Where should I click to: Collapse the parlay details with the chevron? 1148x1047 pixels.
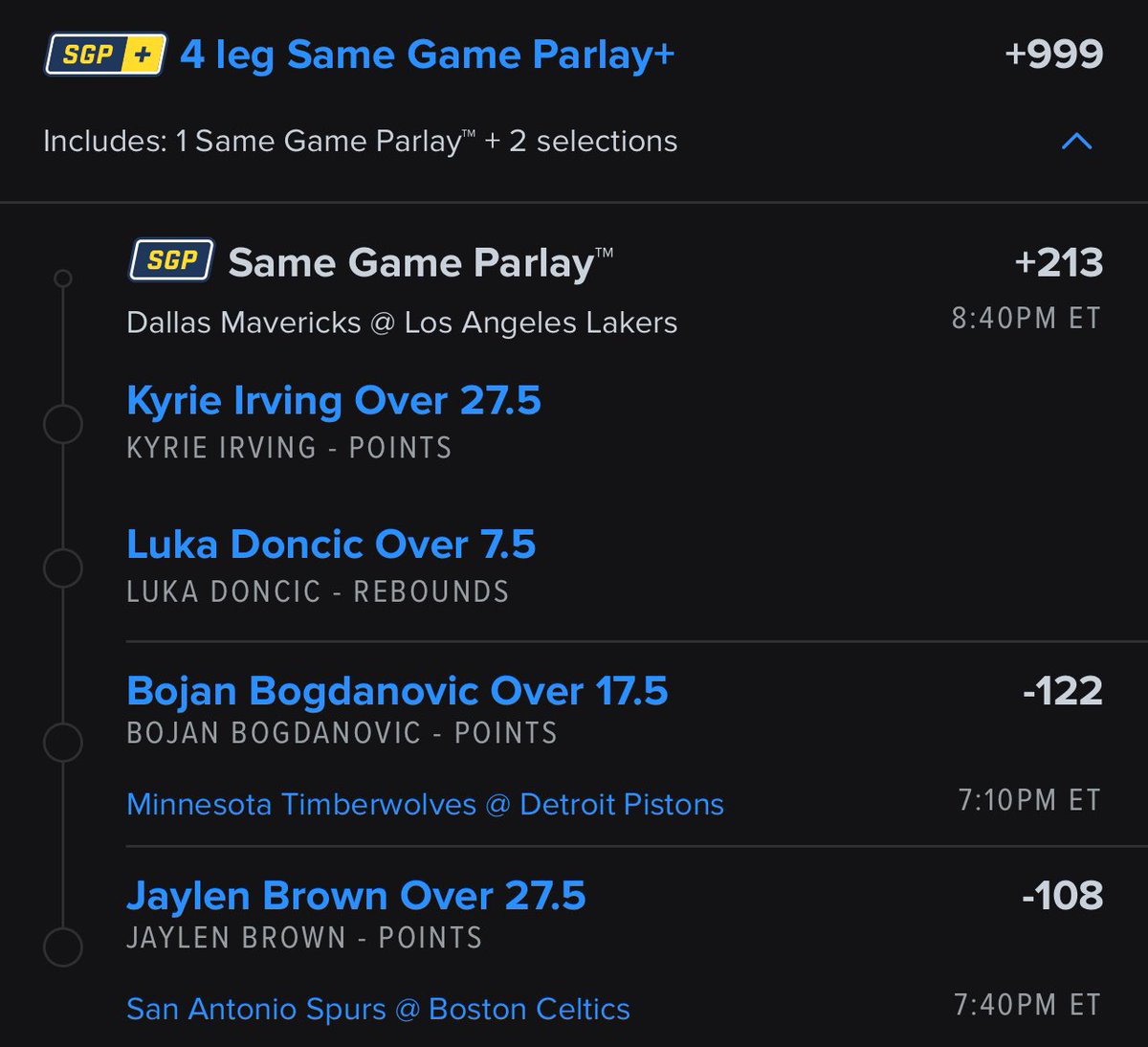tap(1076, 142)
